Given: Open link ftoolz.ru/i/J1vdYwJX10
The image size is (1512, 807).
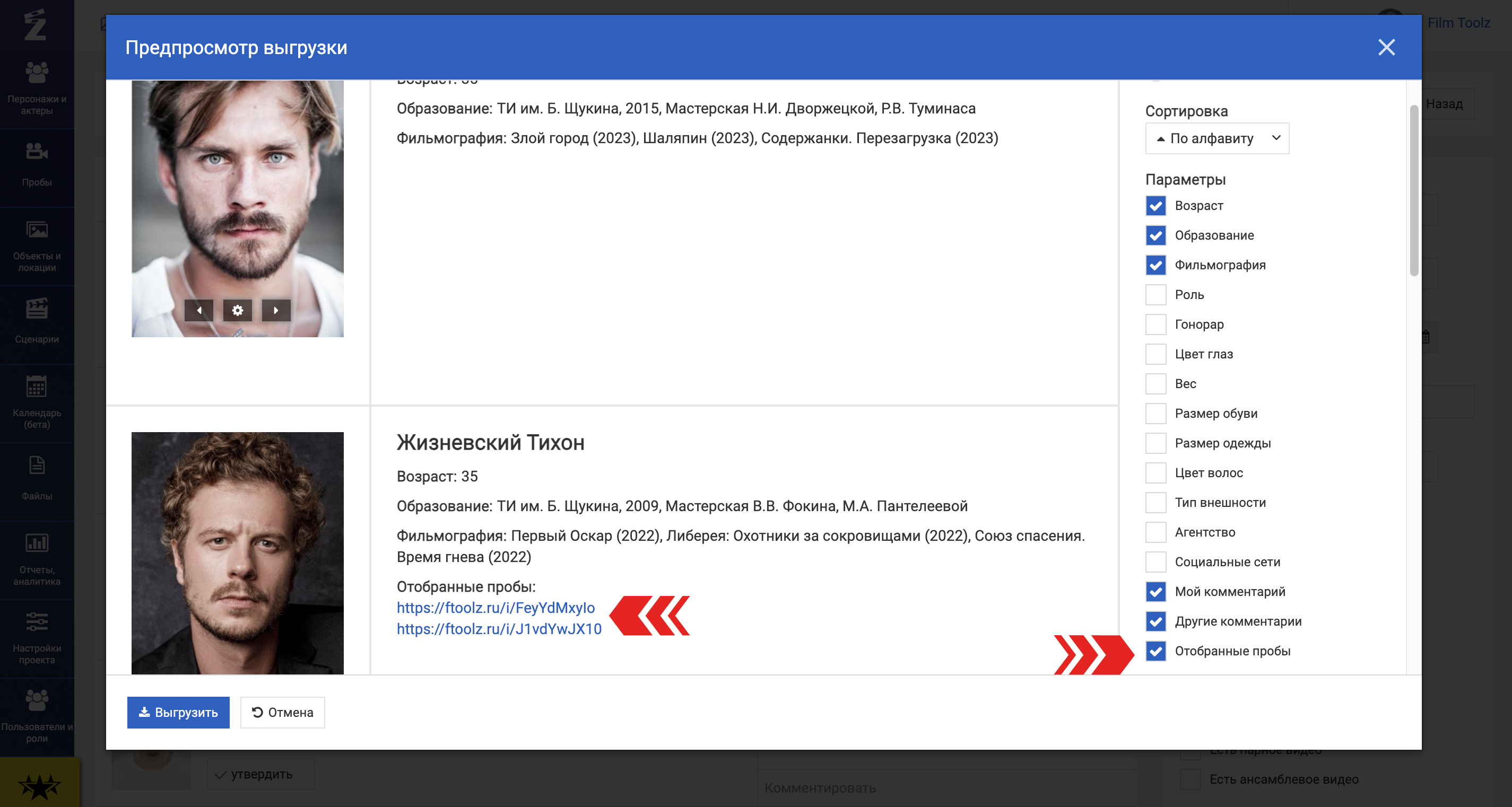Looking at the screenshot, I should pos(499,629).
